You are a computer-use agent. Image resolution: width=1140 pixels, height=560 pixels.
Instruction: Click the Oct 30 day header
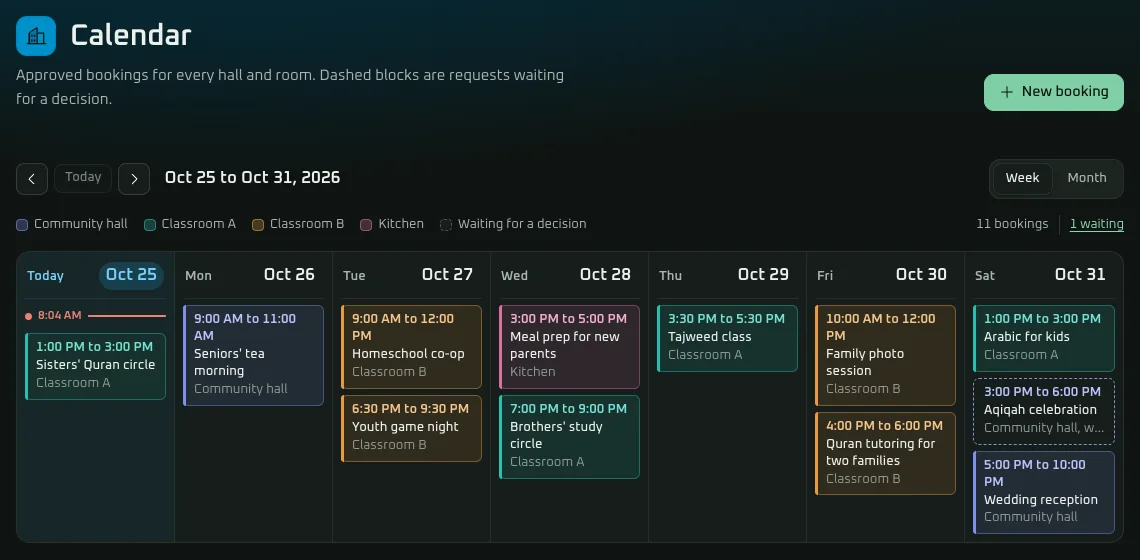point(886,276)
